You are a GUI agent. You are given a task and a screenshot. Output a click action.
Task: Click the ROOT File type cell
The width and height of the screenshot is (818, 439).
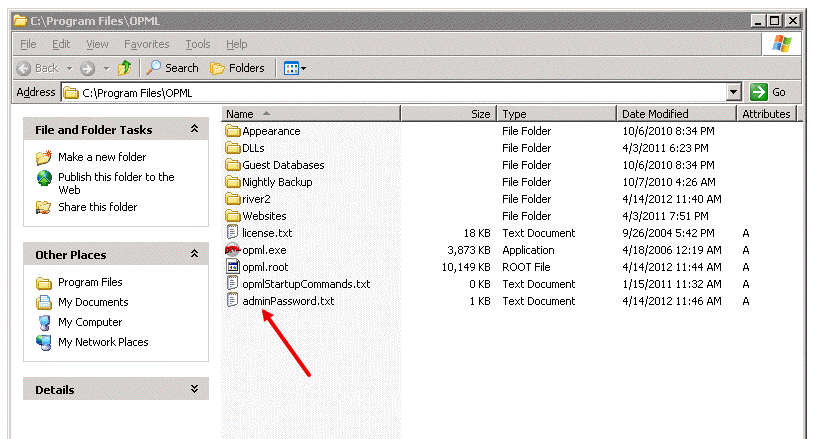[526, 267]
